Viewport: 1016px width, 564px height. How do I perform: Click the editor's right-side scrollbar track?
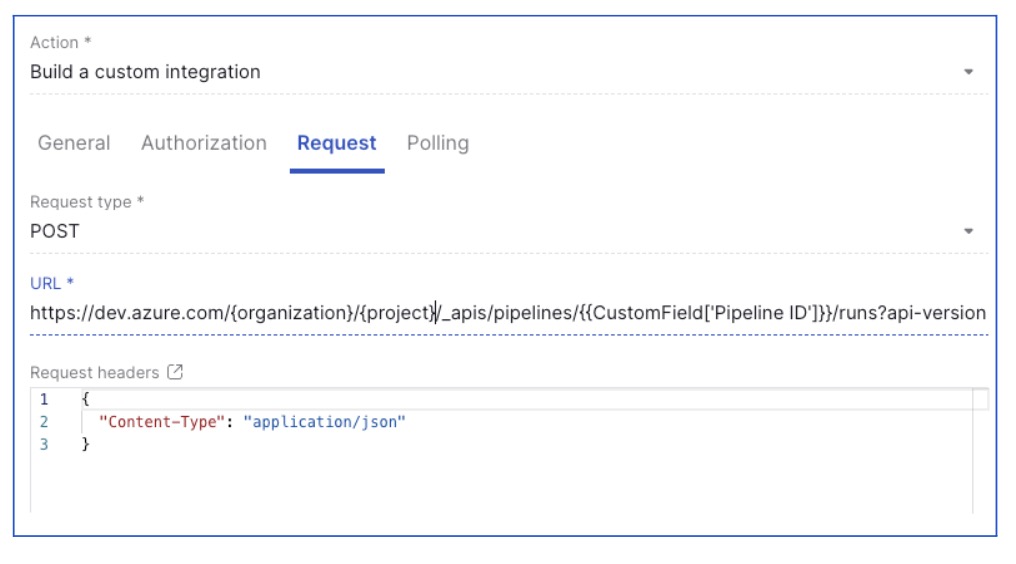click(980, 454)
